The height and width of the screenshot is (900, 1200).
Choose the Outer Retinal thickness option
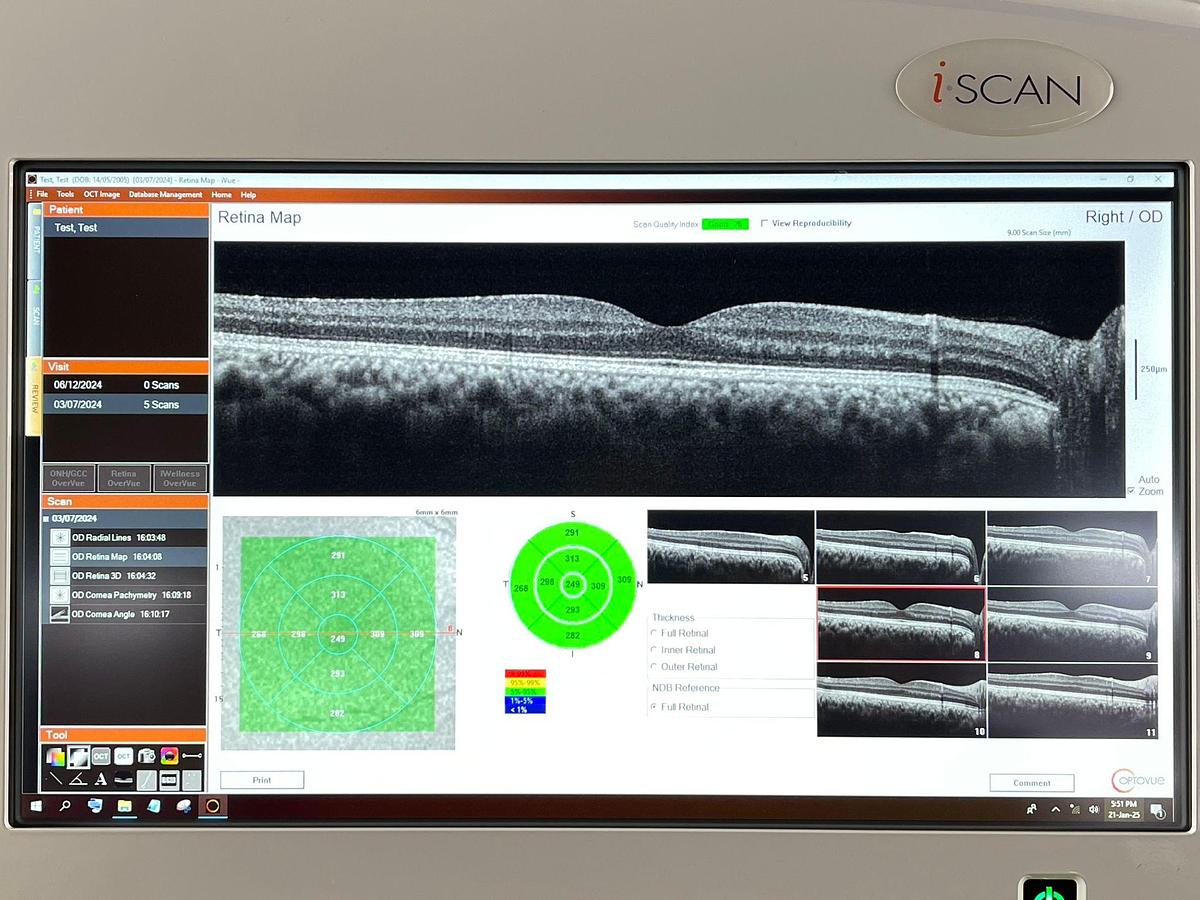[x=654, y=667]
